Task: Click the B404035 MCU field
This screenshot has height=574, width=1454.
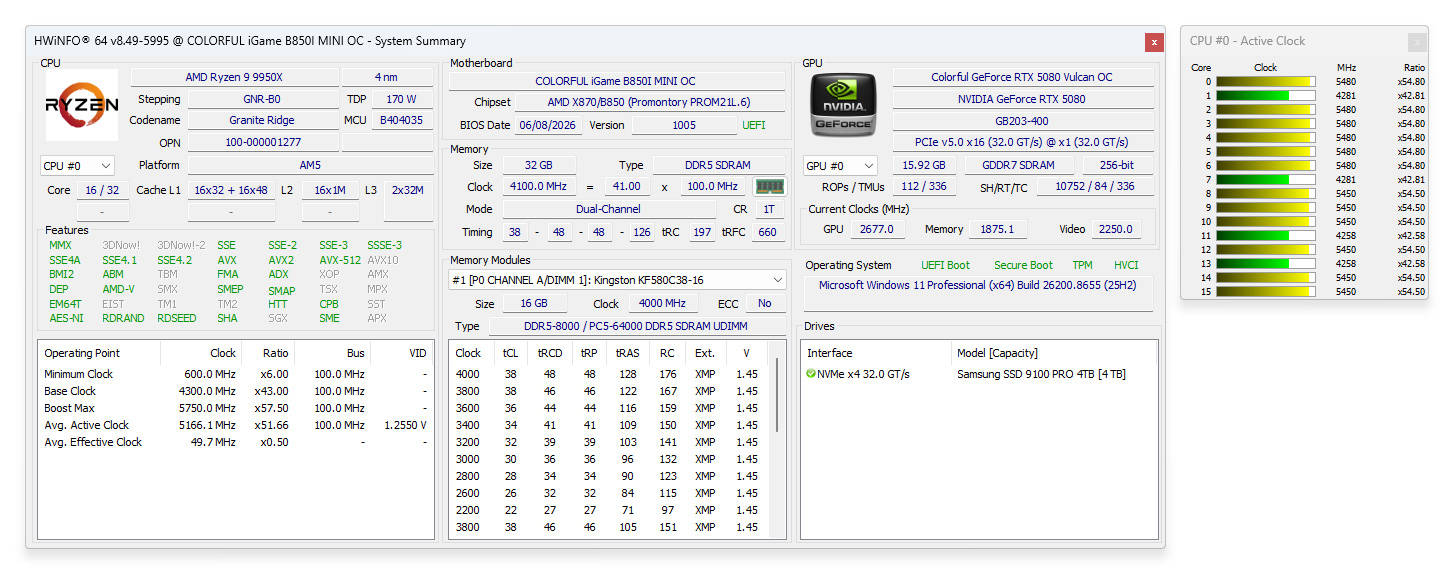Action: [x=402, y=120]
